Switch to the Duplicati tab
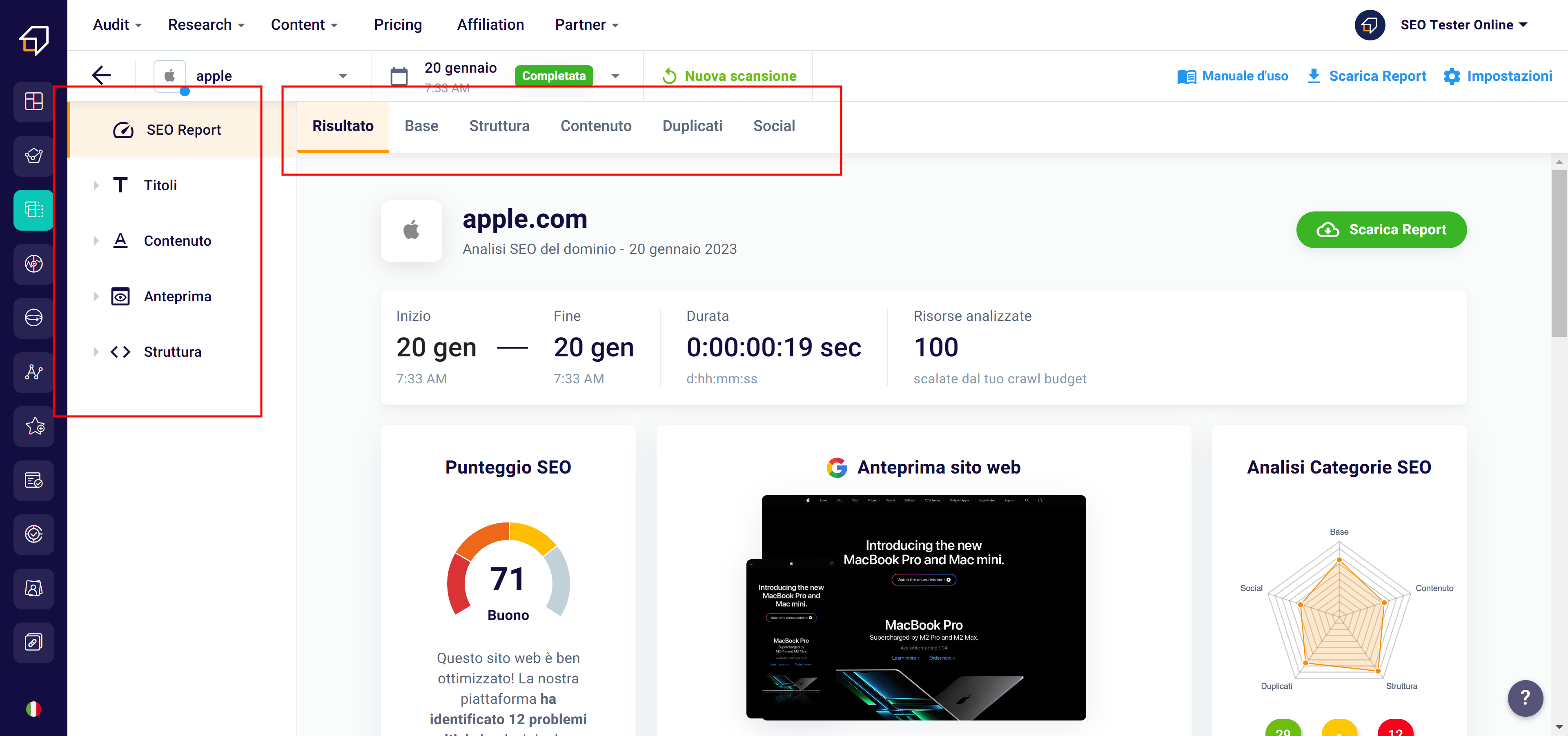The height and width of the screenshot is (736, 1568). pos(692,126)
